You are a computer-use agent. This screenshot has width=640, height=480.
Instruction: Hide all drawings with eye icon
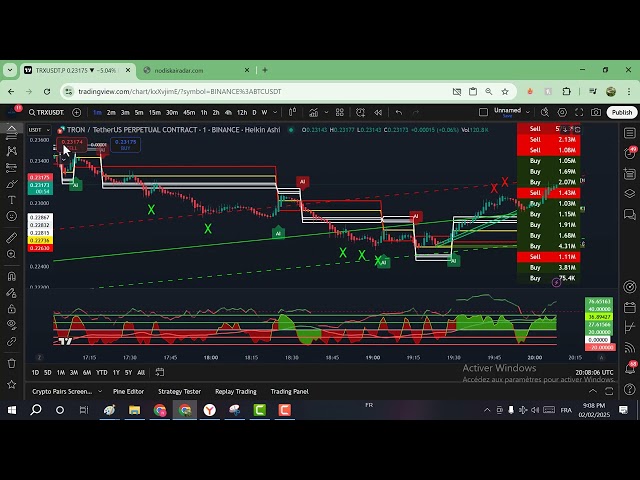tap(11, 324)
